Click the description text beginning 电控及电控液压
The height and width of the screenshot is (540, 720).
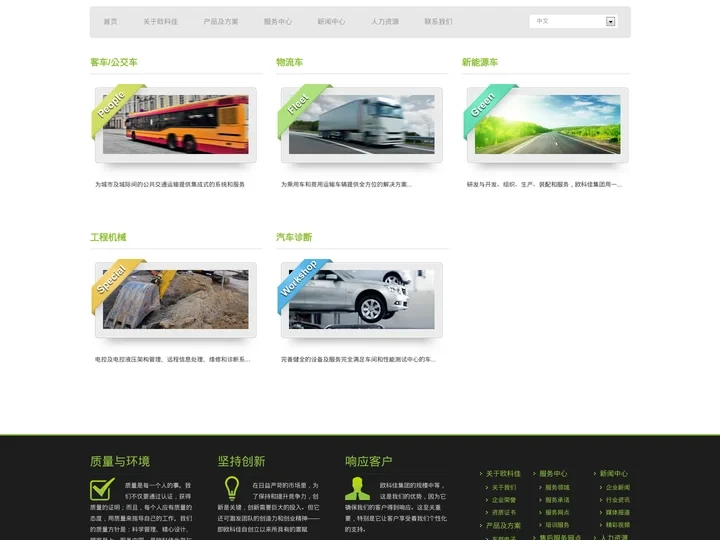172,359
